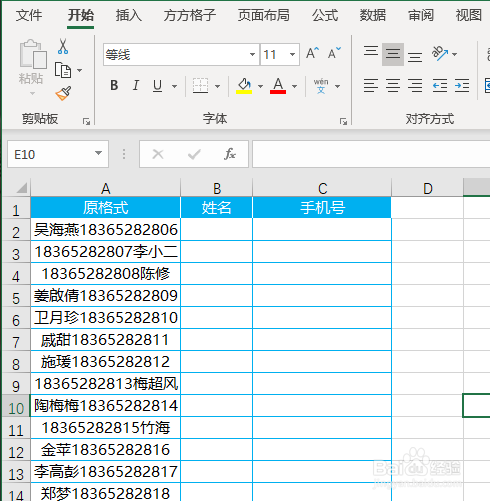Switch to the 视图 tab
This screenshot has height=501, width=490.
(x=469, y=15)
